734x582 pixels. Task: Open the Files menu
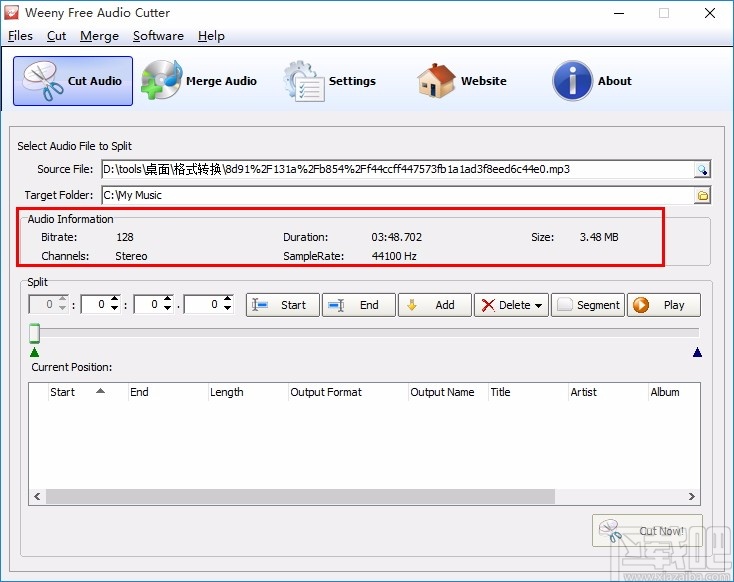coord(20,36)
